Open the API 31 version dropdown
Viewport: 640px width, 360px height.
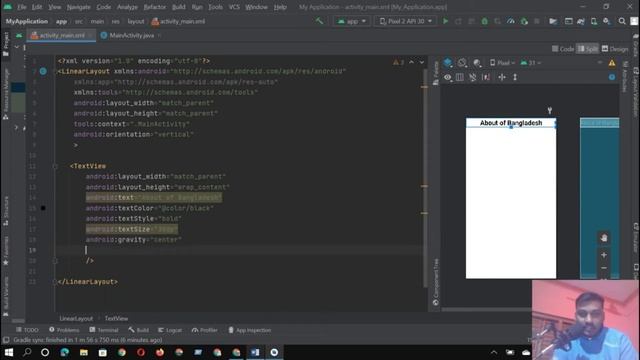tap(531, 63)
